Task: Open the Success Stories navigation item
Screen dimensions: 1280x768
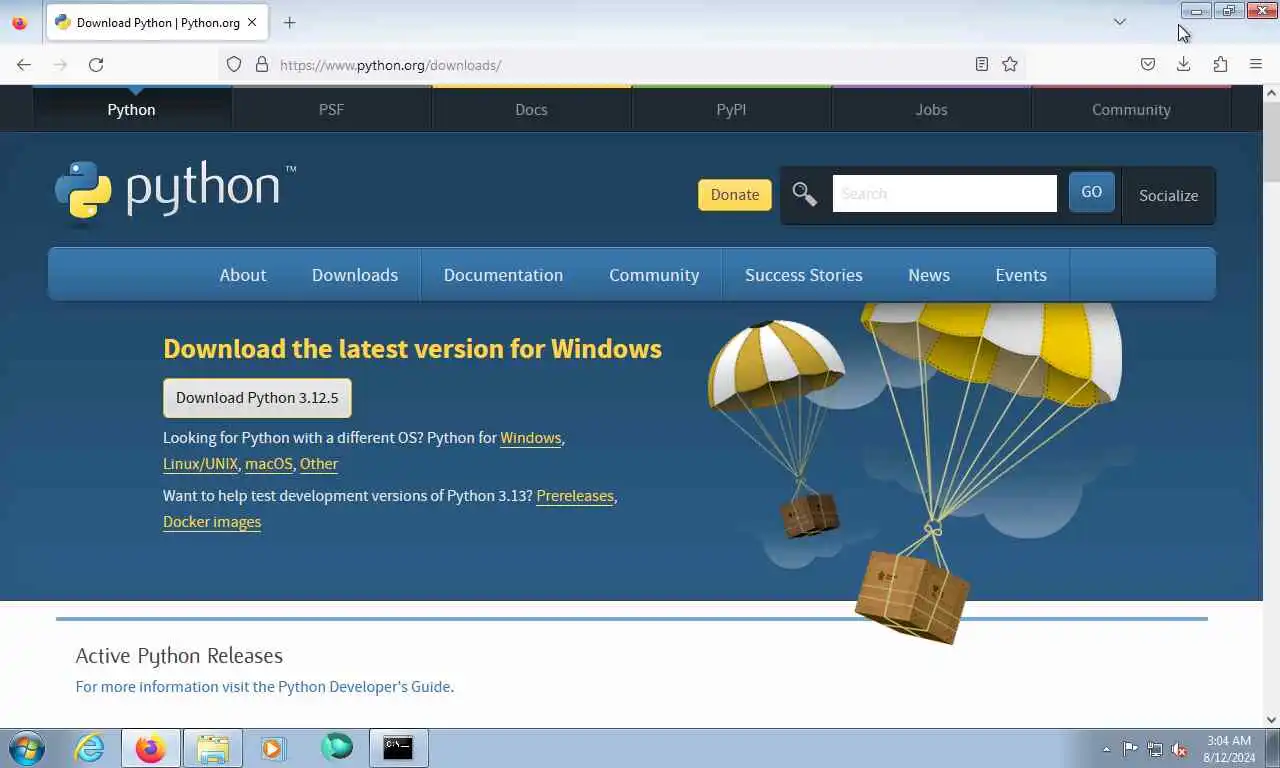Action: click(x=804, y=275)
